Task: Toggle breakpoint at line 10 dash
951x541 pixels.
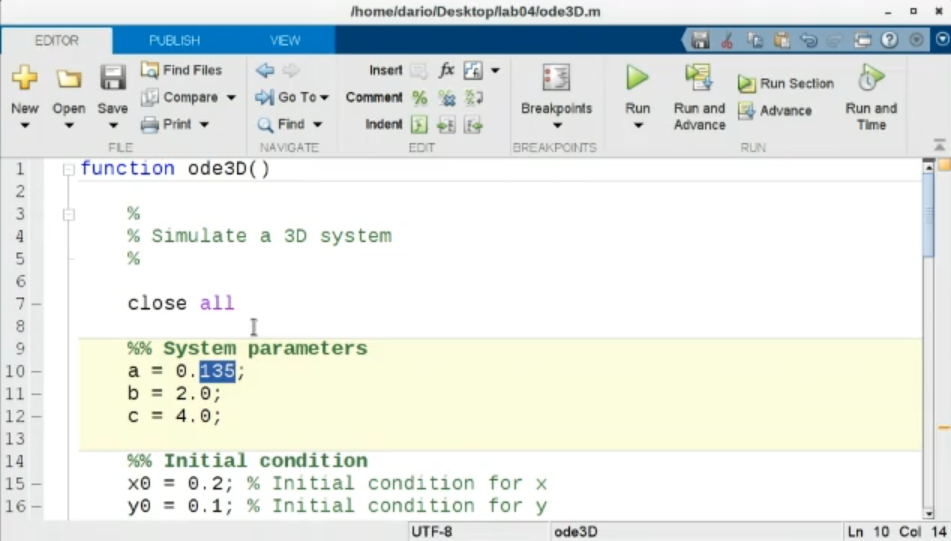Action: (36, 372)
